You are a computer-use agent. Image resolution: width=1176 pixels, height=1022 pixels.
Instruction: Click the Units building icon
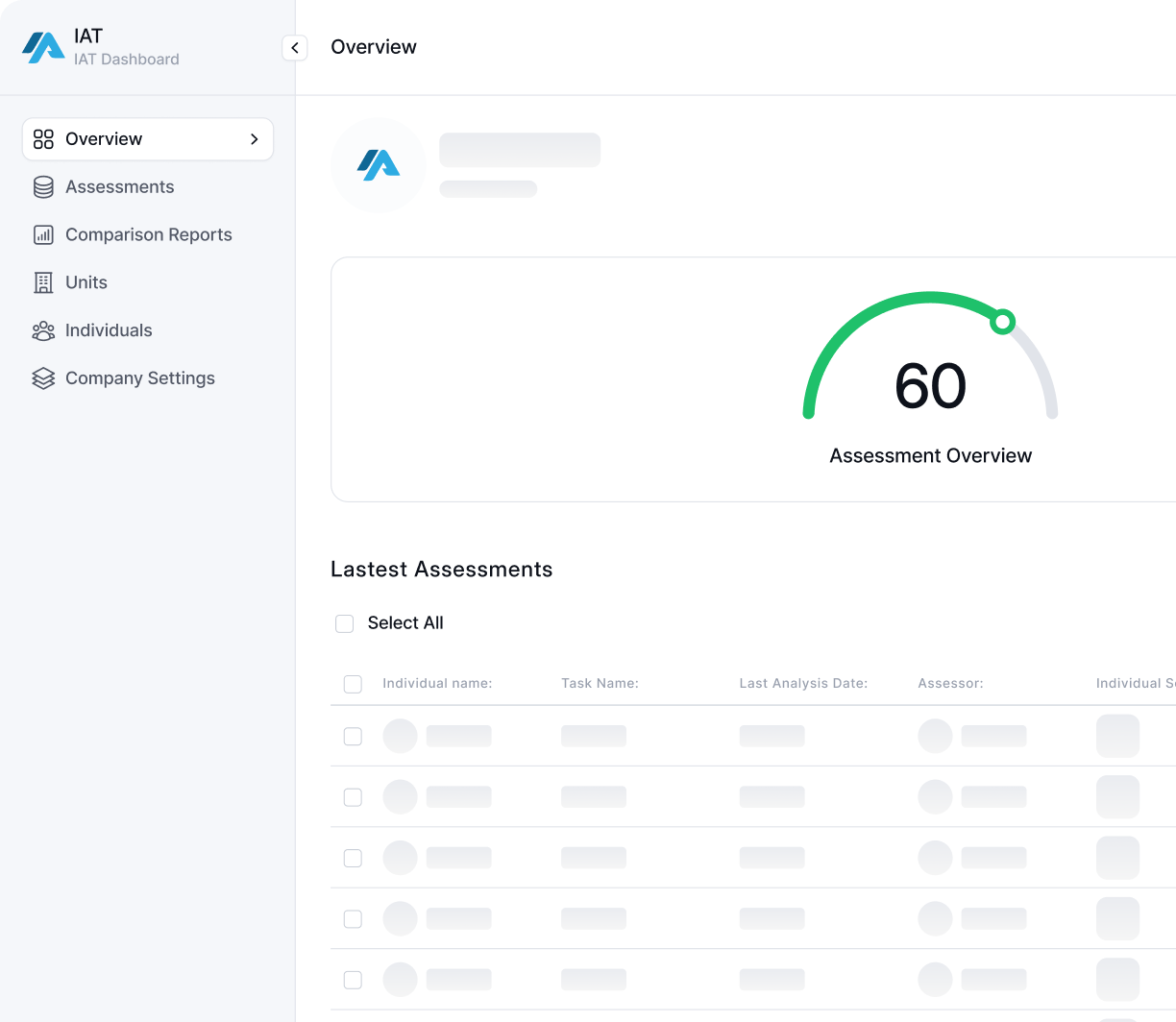43,282
